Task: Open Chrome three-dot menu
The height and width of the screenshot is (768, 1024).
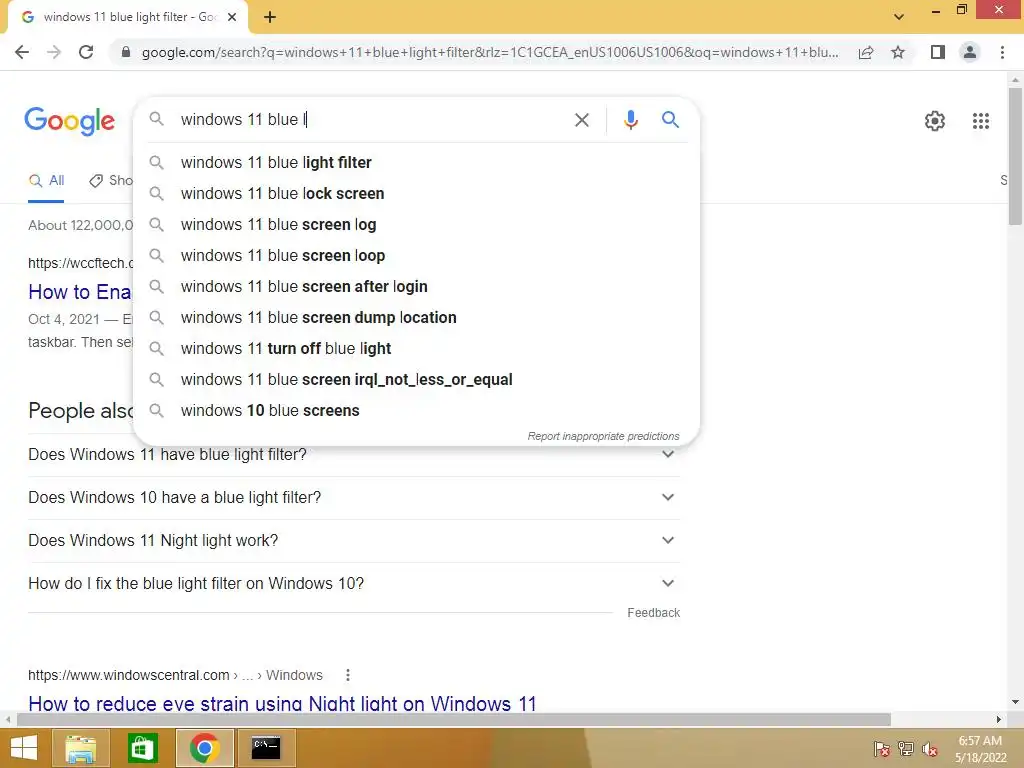Action: pos(1002,52)
